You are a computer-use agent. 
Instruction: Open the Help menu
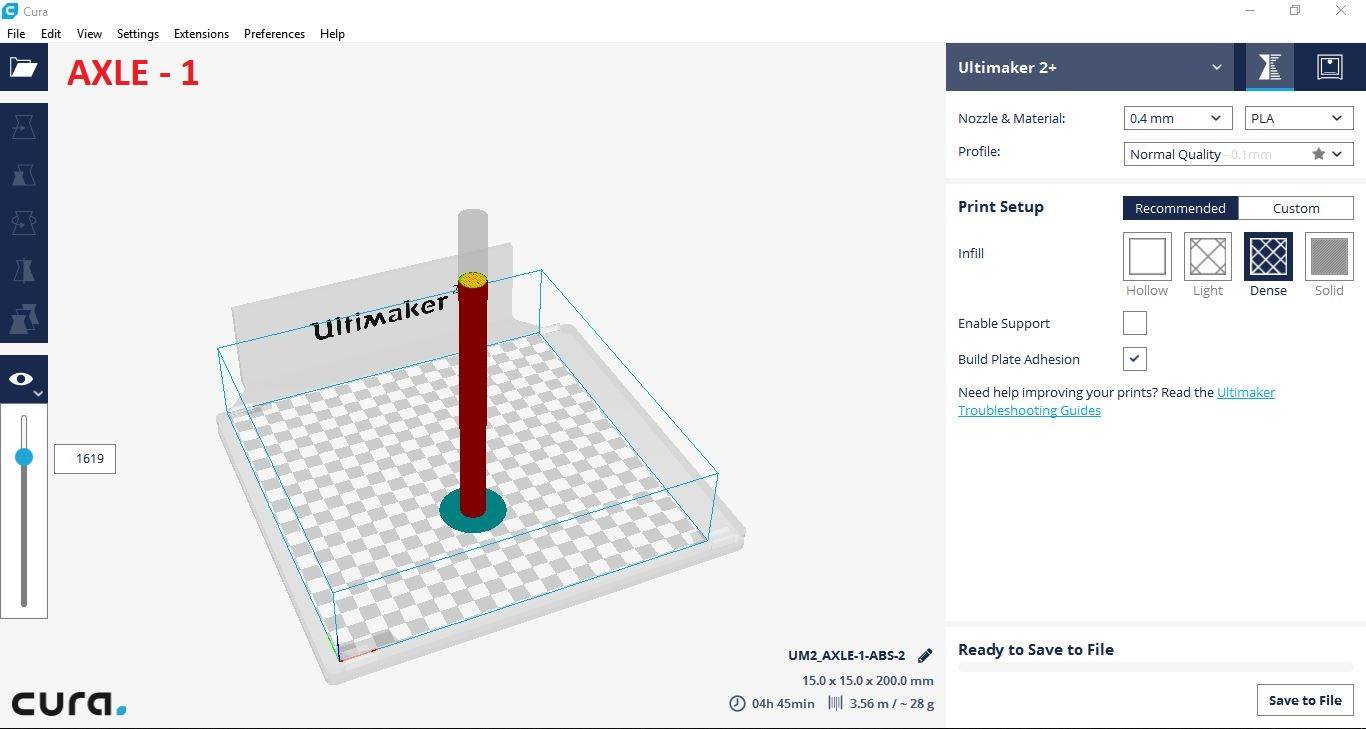[332, 33]
